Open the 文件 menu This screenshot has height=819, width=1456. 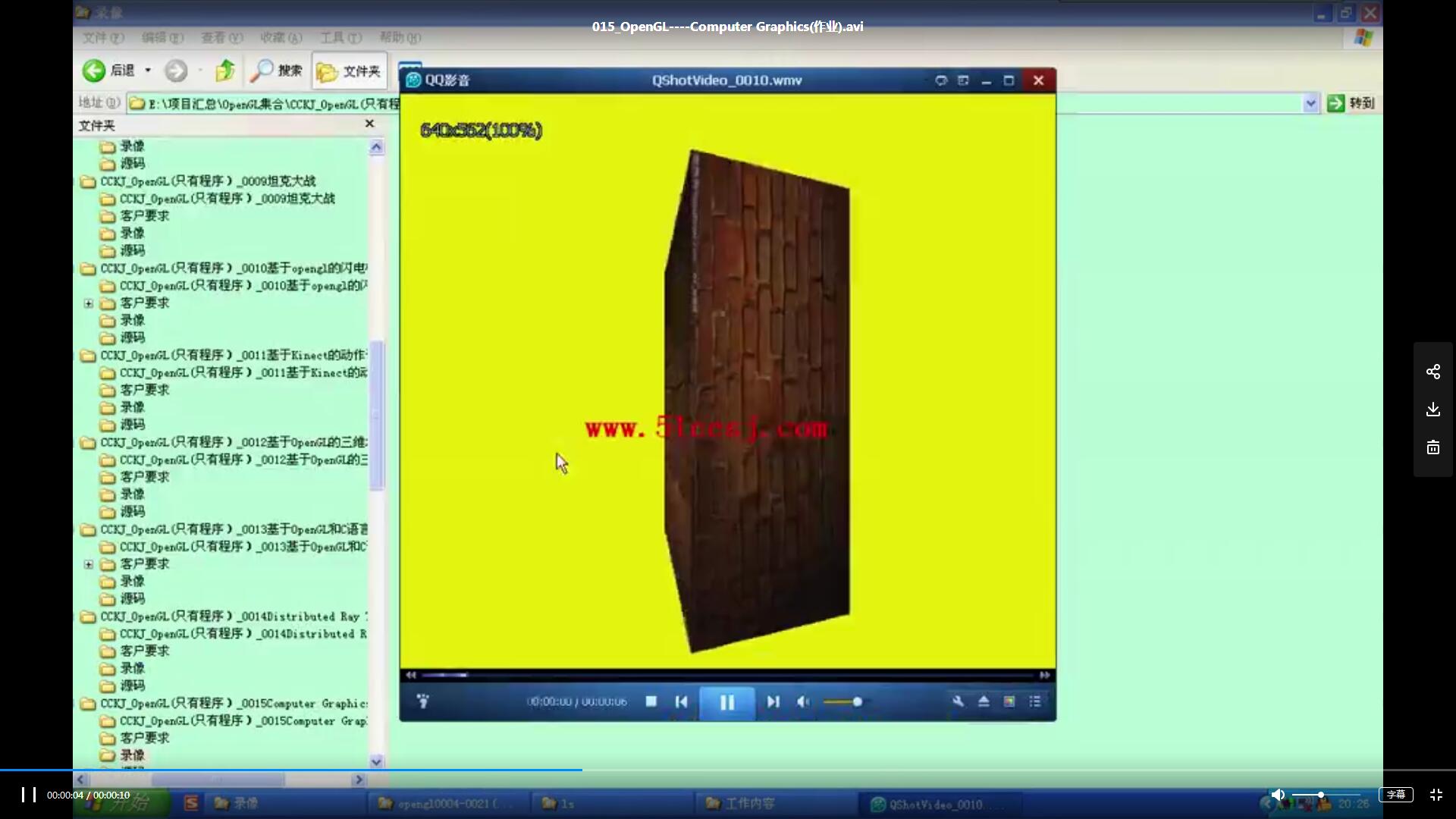point(103,37)
